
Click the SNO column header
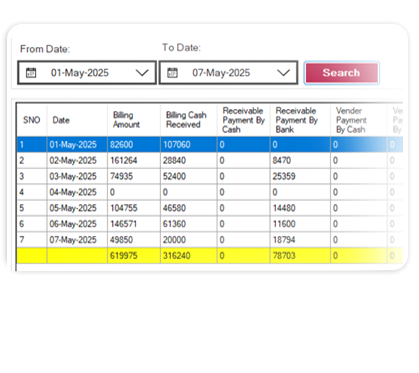[32, 120]
